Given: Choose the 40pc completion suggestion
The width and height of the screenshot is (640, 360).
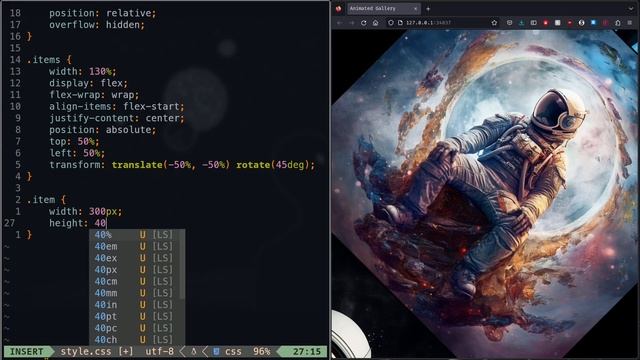Looking at the screenshot, I should click(x=137, y=328).
